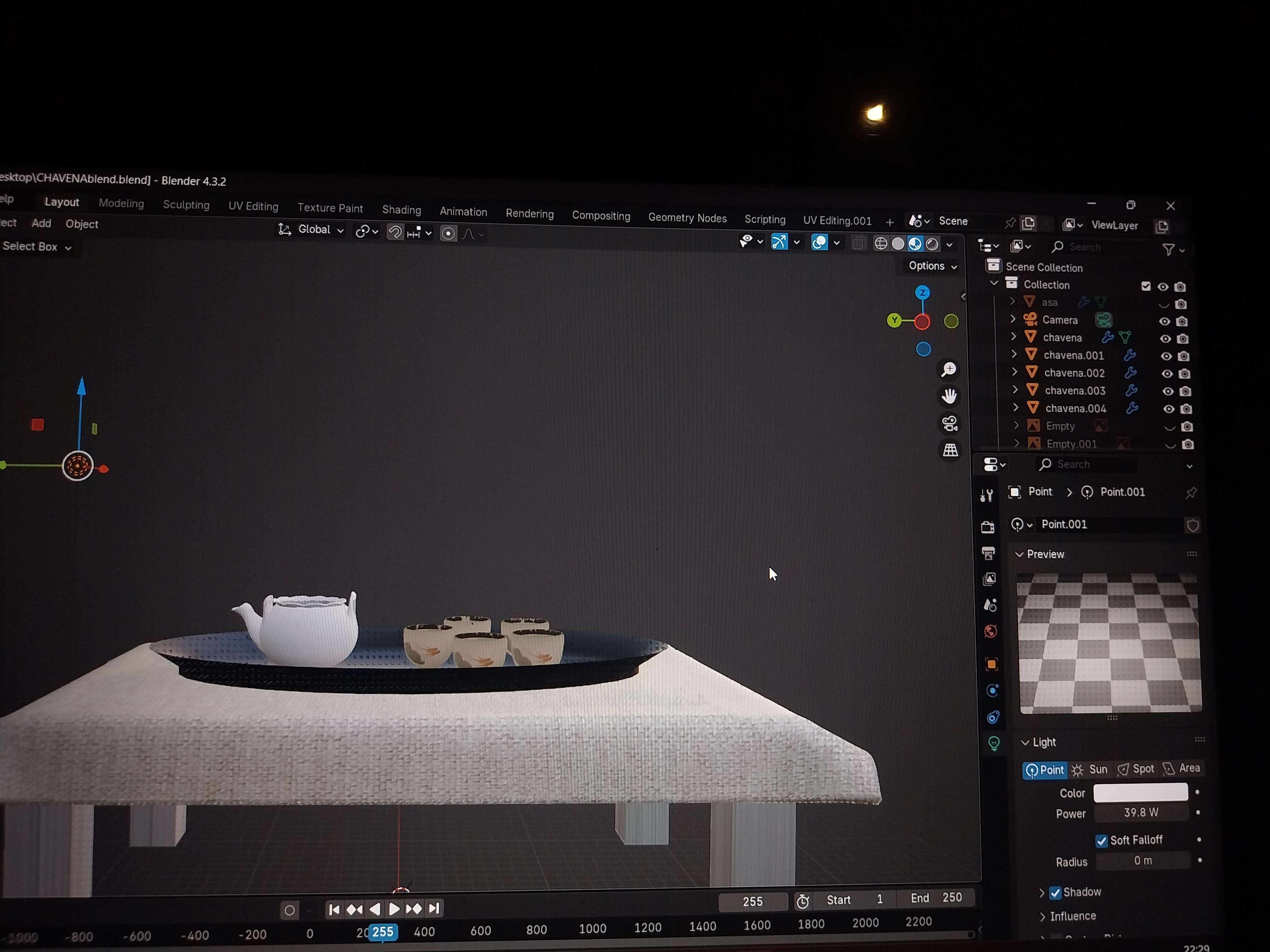The height and width of the screenshot is (952, 1270).
Task: Pin the properties editor context
Action: click(x=1191, y=493)
